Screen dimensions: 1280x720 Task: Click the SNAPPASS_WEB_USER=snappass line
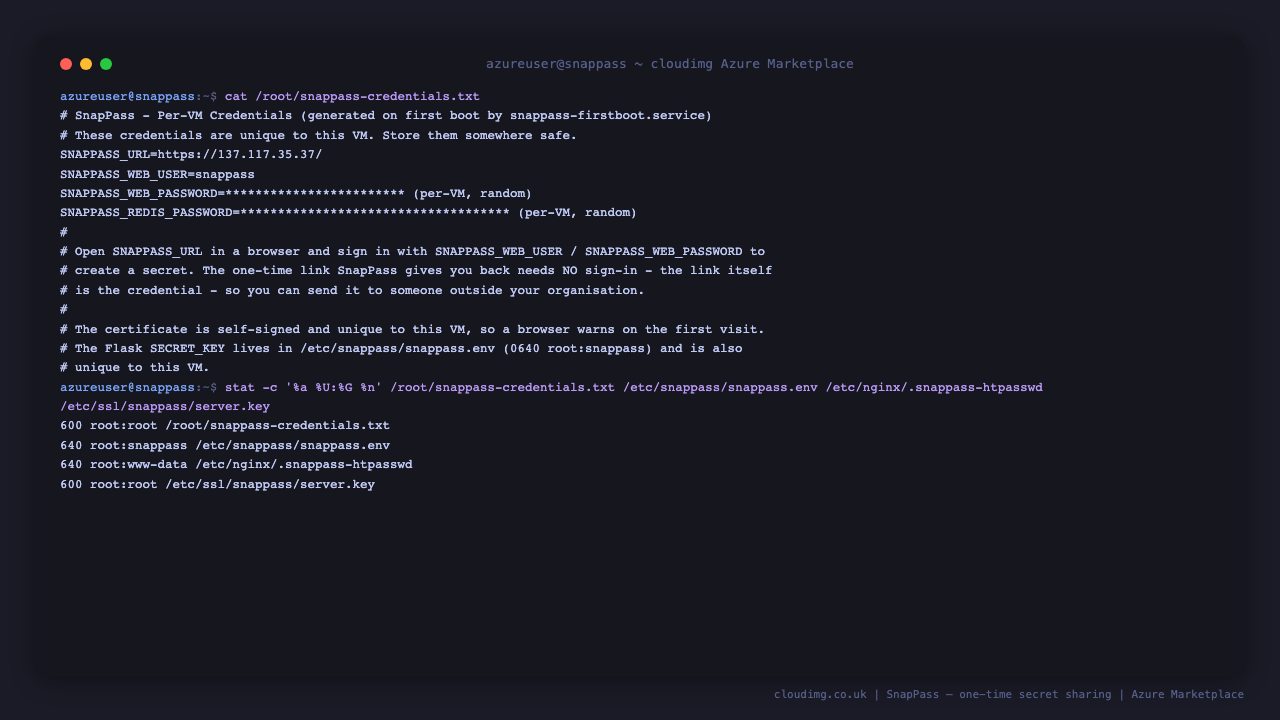157,174
